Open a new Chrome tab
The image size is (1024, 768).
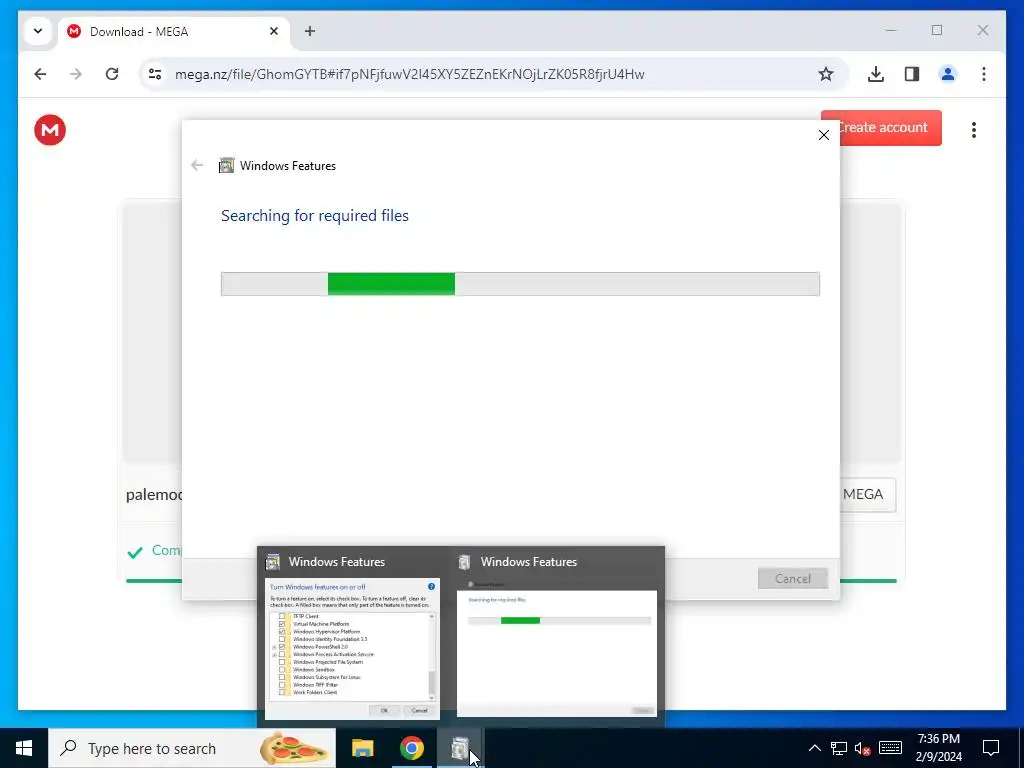[x=310, y=31]
